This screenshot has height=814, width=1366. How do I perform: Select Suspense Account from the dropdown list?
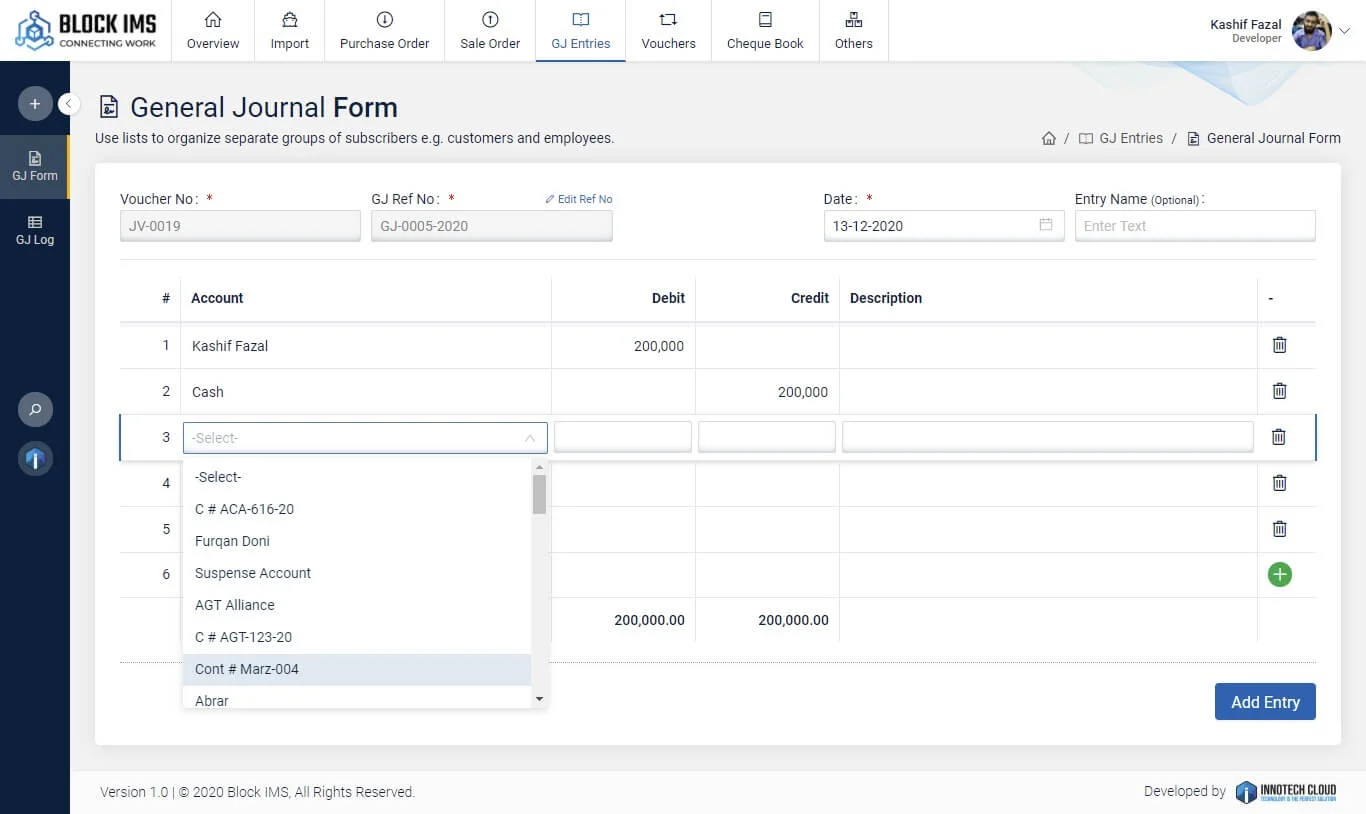[253, 573]
